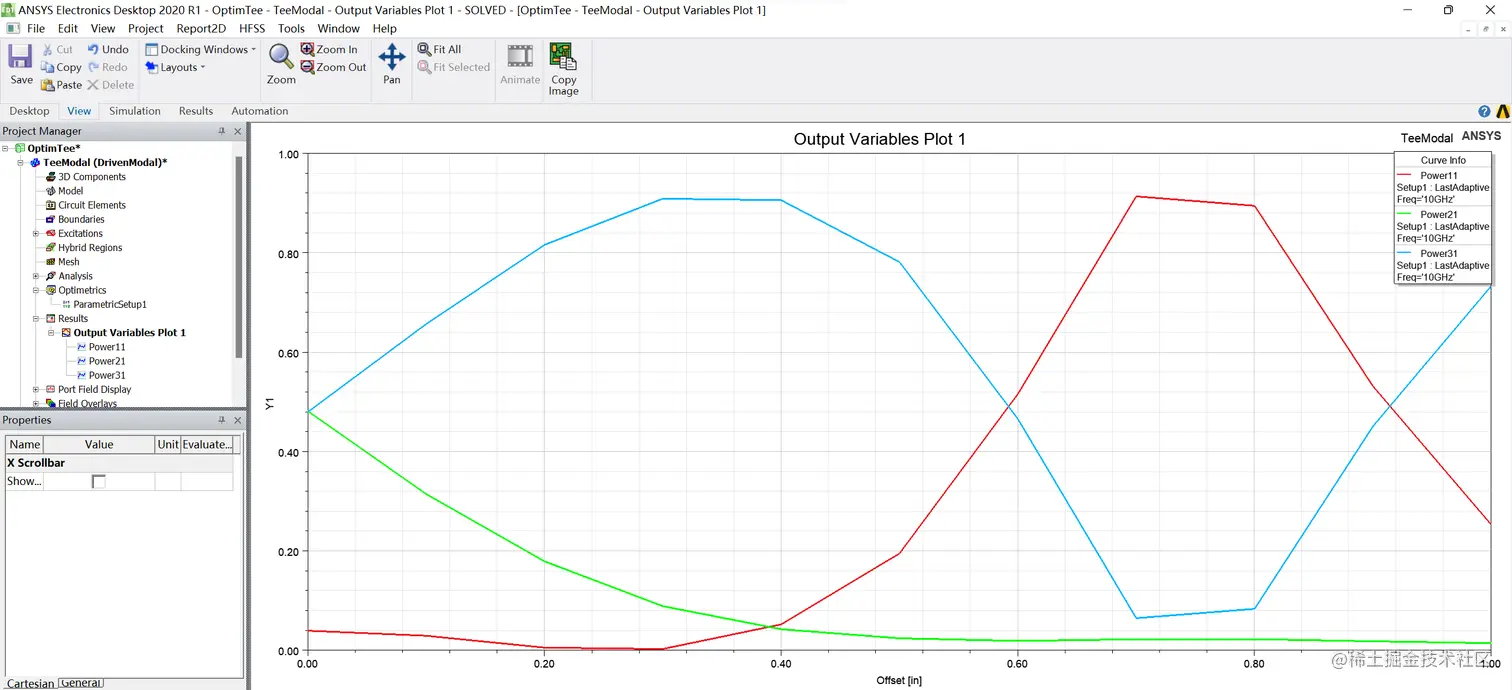Viewport: 1512px width, 690px height.
Task: Collapse the TeeModal design node
Action: click(21, 162)
